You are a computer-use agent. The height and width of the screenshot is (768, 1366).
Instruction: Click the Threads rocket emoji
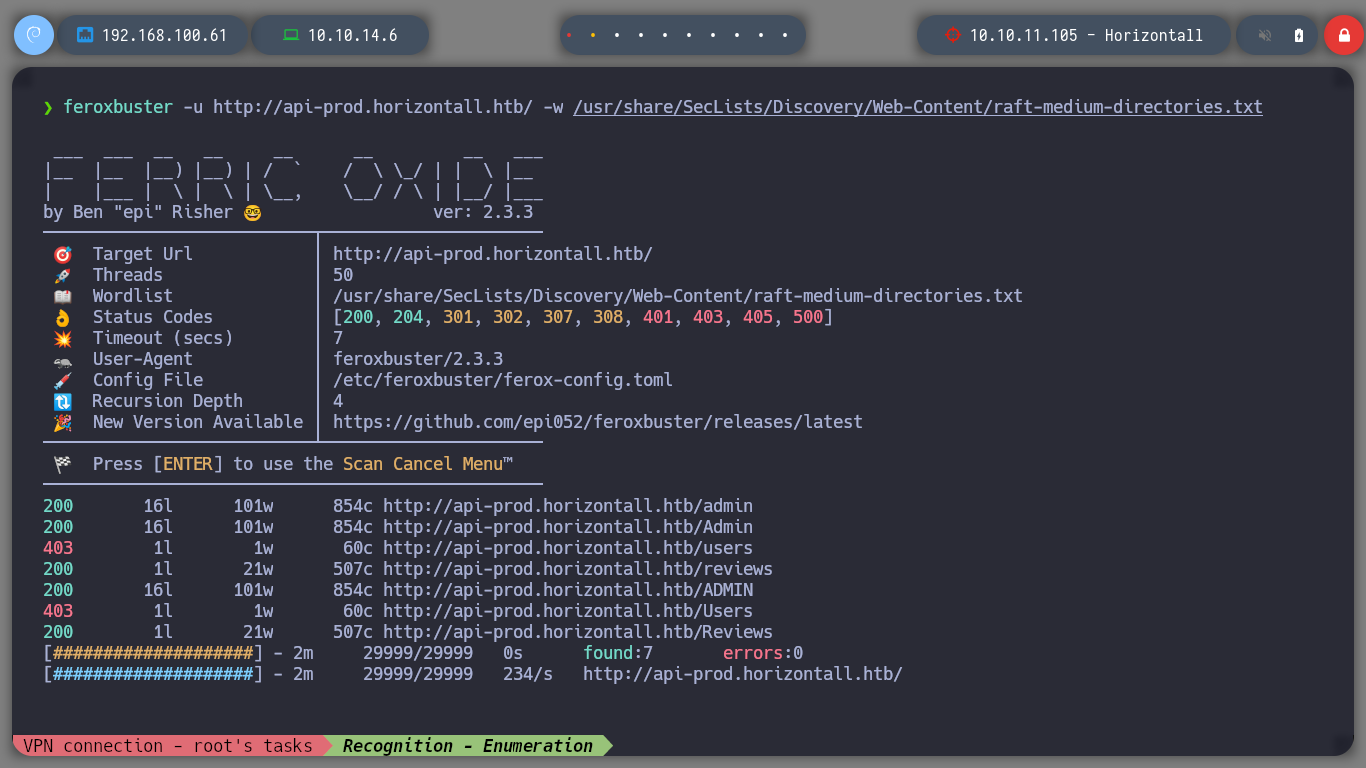click(62, 275)
